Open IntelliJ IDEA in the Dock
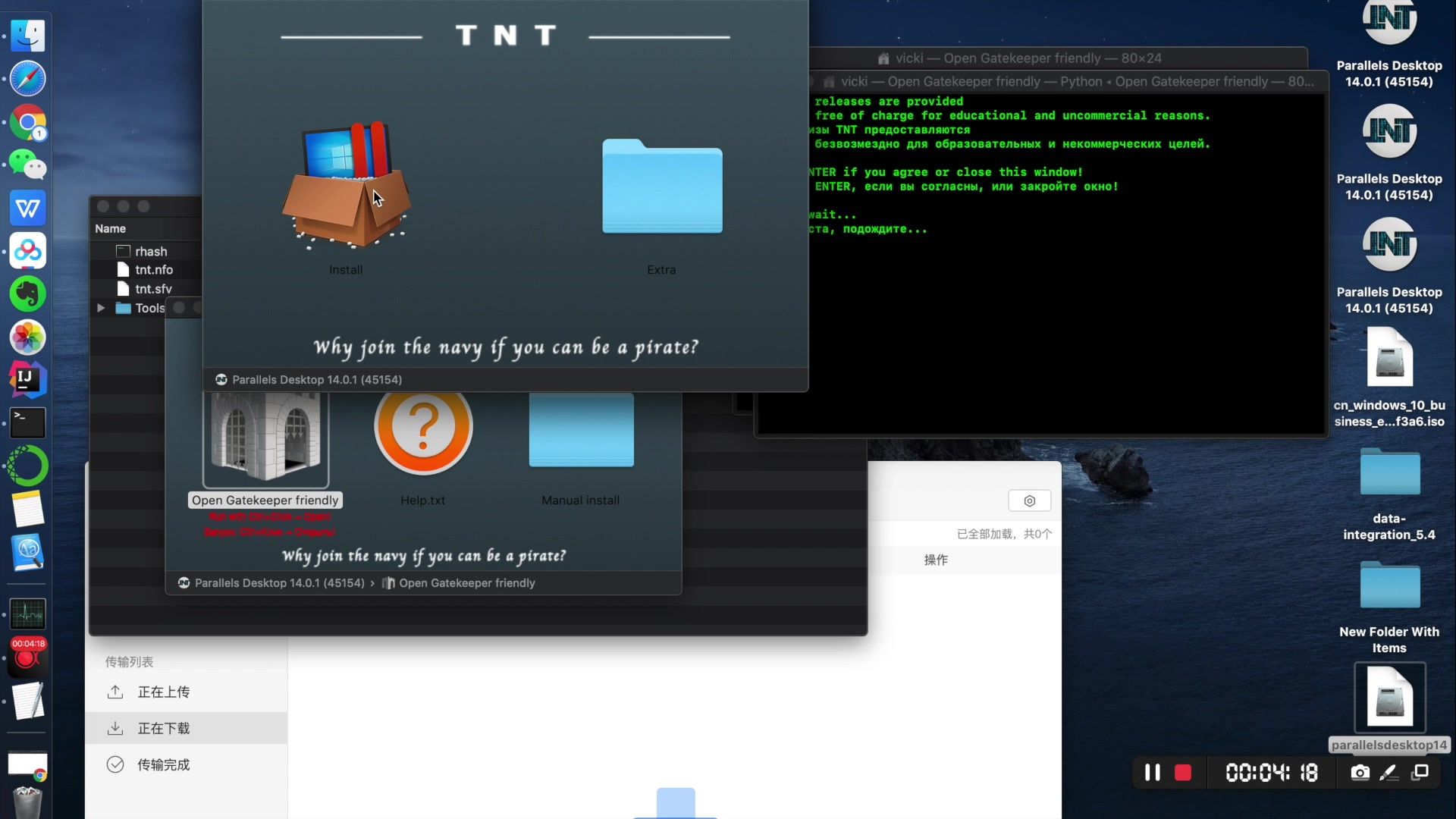 tap(28, 380)
